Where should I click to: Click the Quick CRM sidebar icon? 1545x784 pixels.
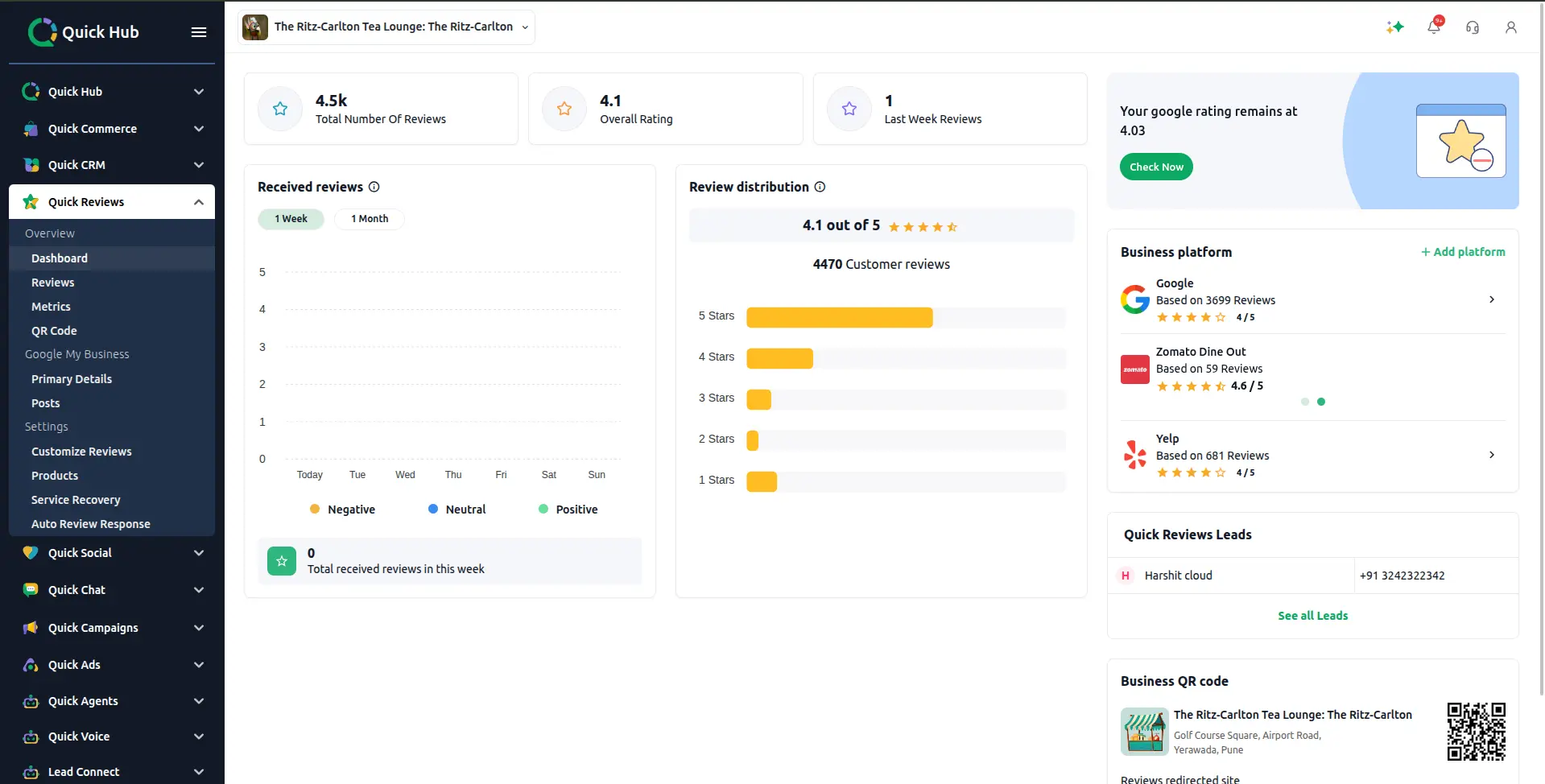coord(31,165)
